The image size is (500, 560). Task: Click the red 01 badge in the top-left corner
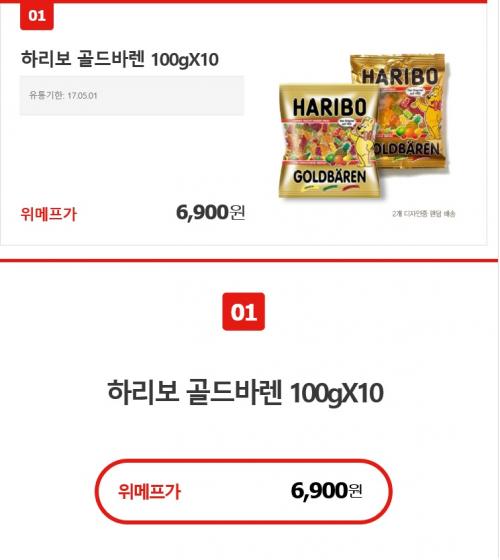pyautogui.click(x=37, y=15)
